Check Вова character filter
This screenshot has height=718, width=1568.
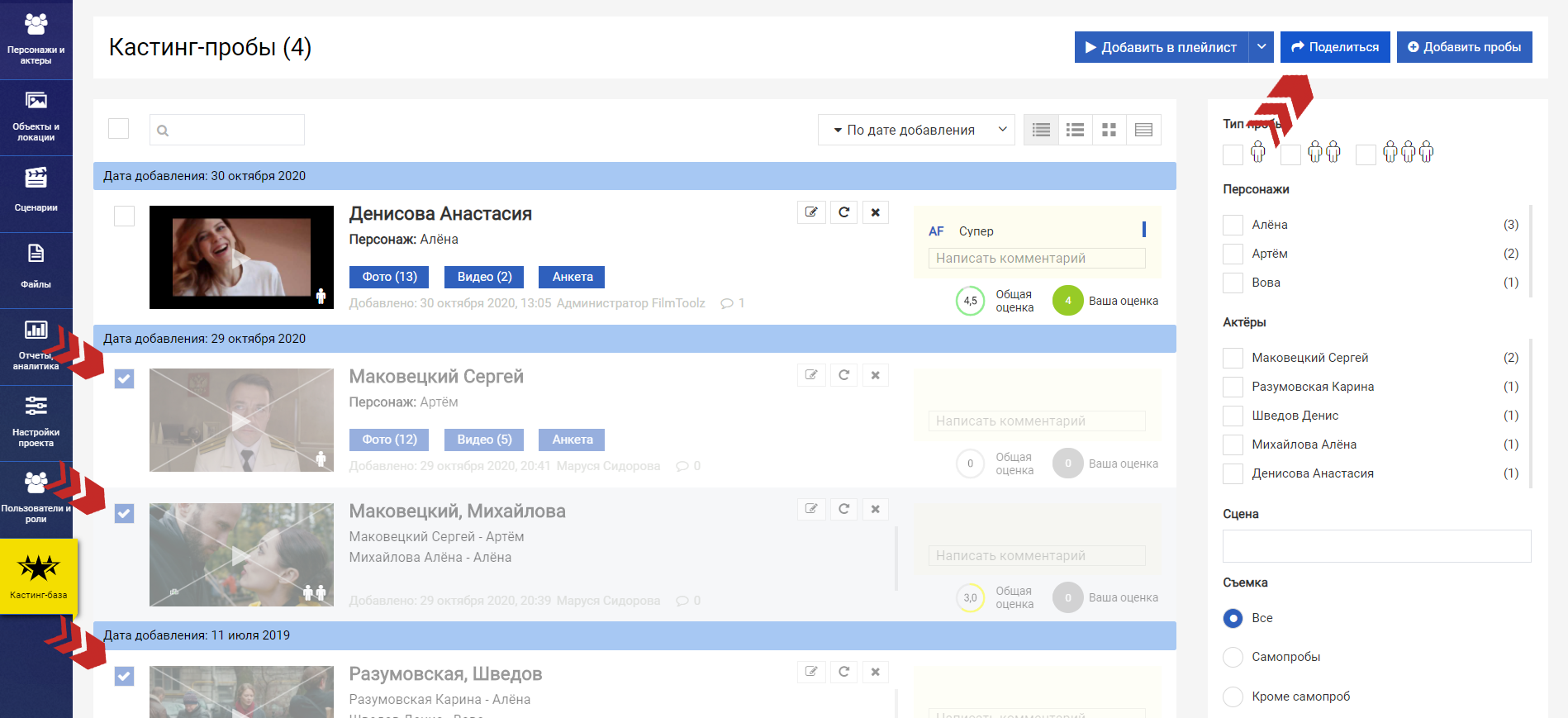(1233, 283)
